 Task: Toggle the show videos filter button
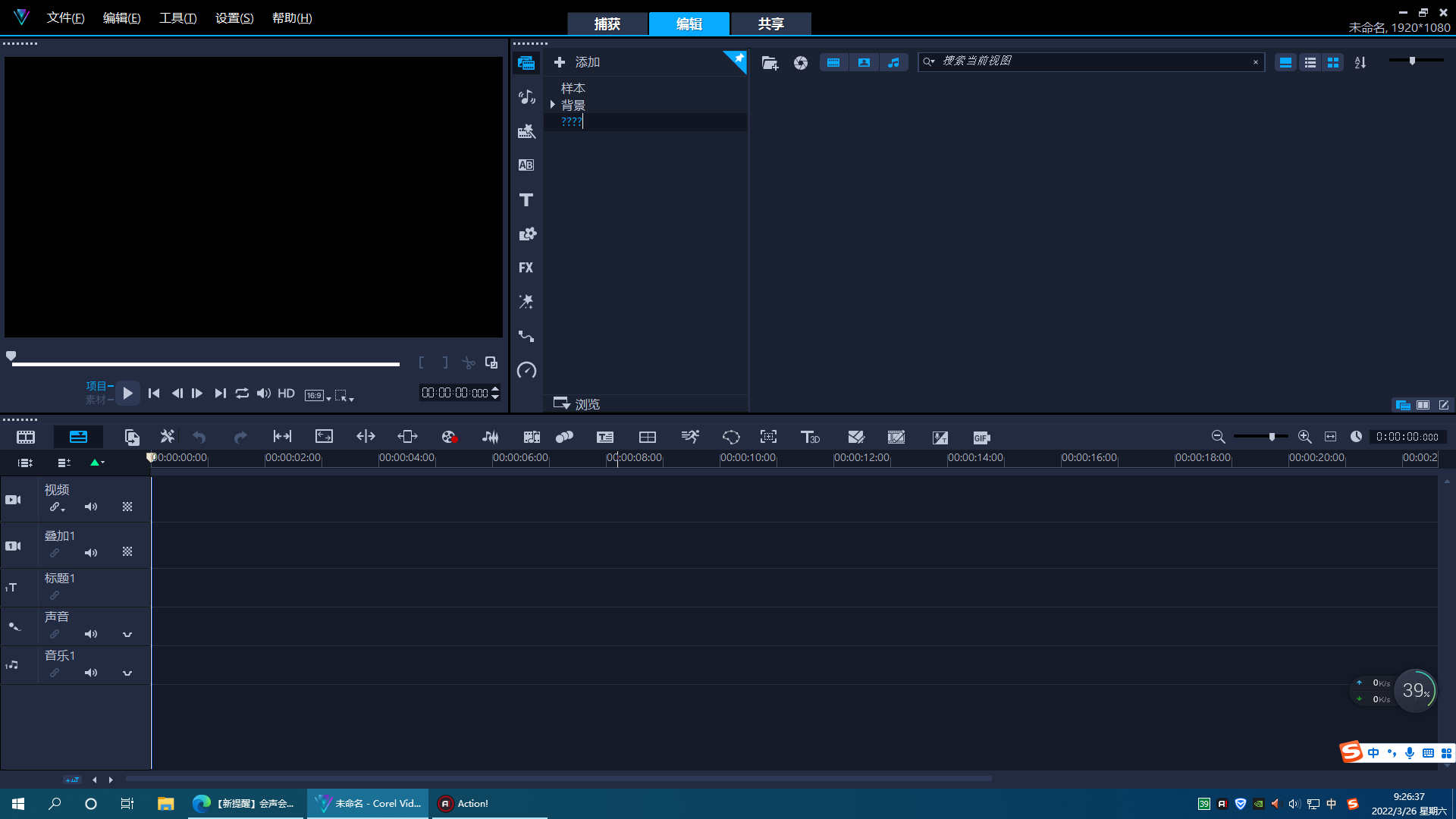pyautogui.click(x=833, y=63)
